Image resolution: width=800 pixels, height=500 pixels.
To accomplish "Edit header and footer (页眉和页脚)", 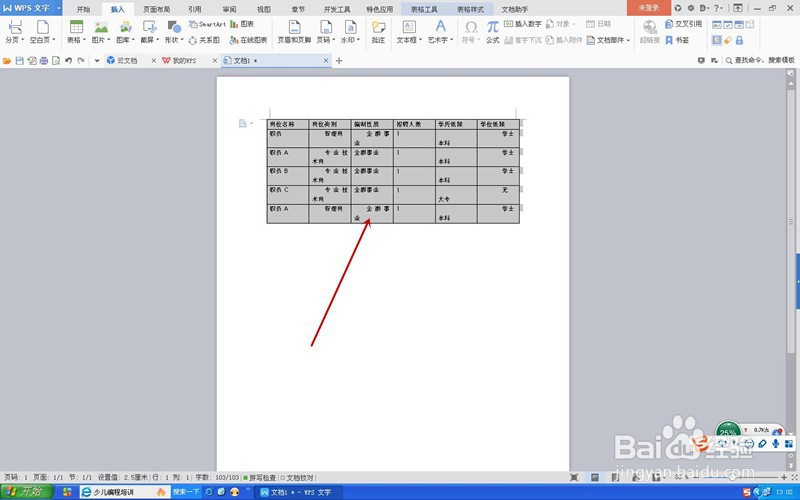I will 294,32.
